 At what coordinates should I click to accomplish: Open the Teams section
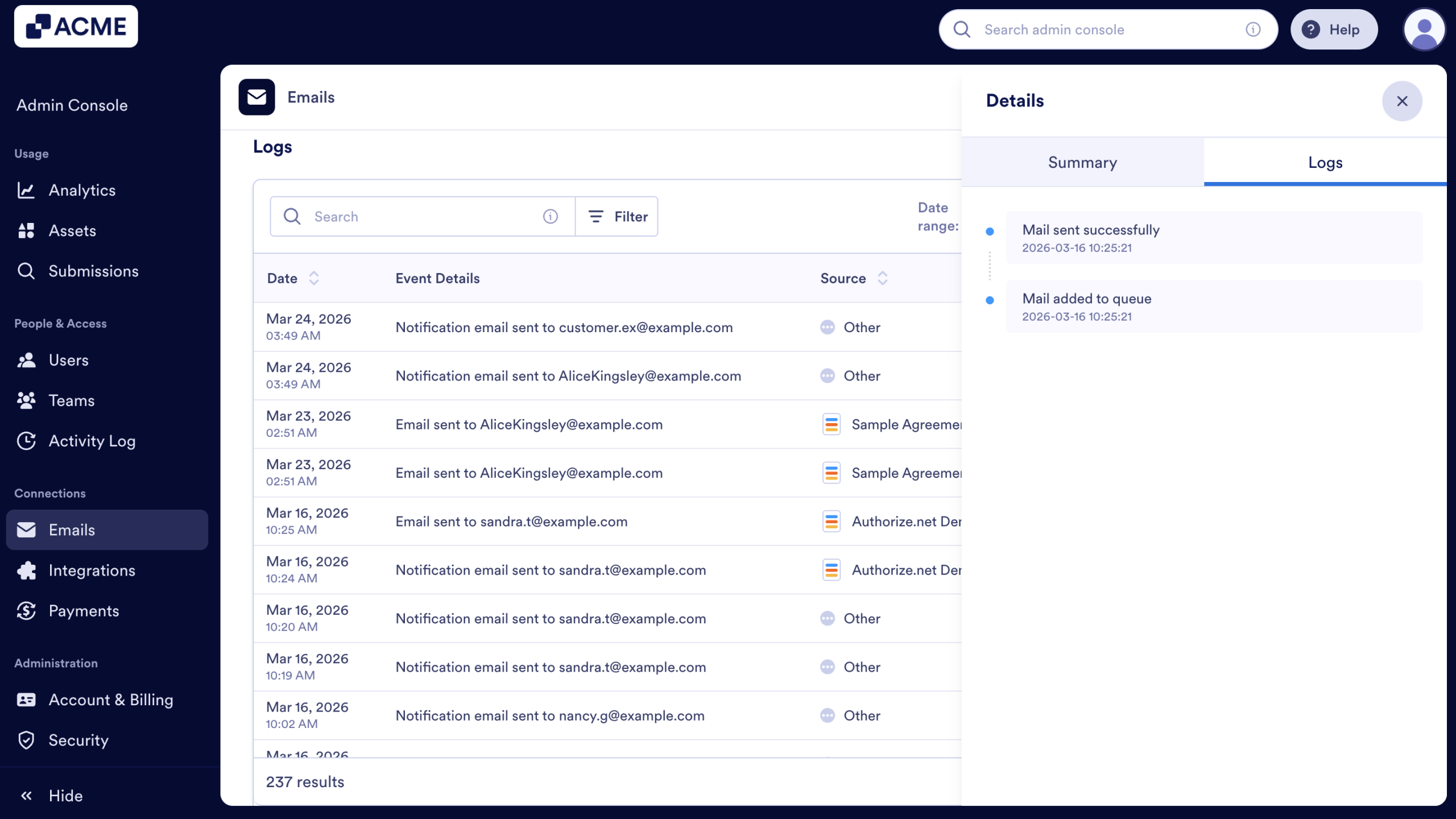71,400
